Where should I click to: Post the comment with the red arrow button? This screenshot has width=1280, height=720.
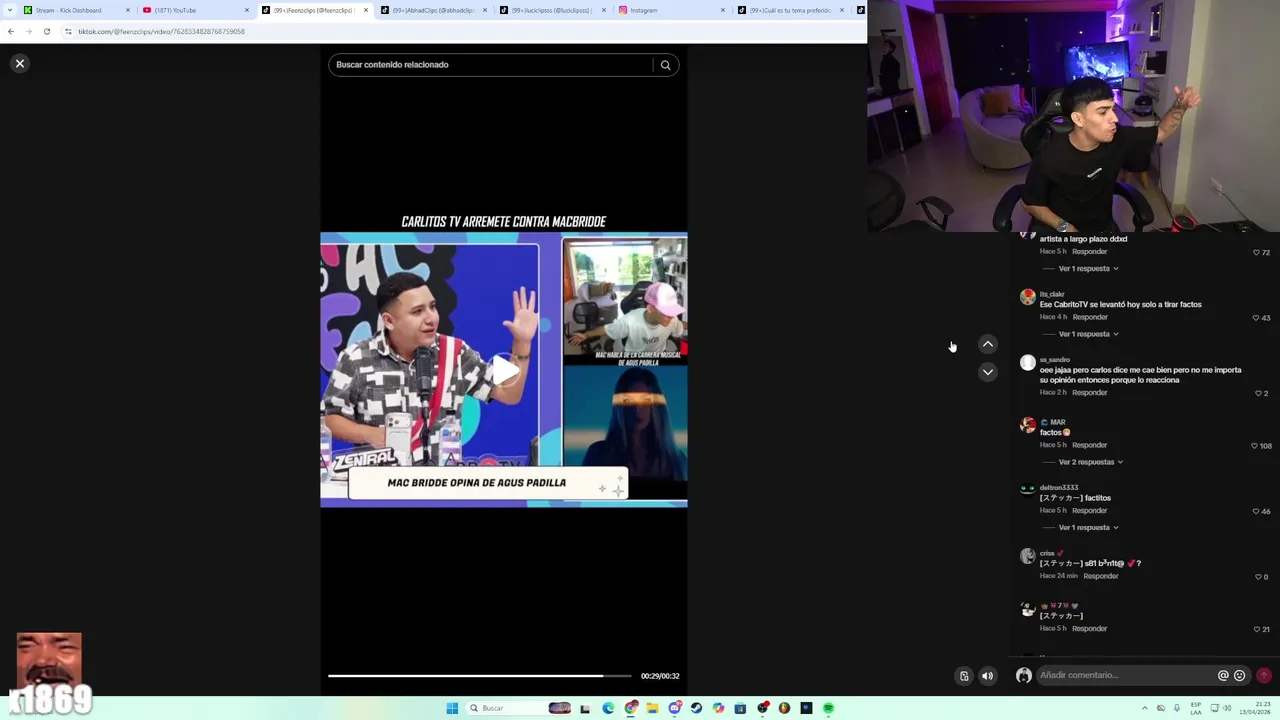[1264, 675]
